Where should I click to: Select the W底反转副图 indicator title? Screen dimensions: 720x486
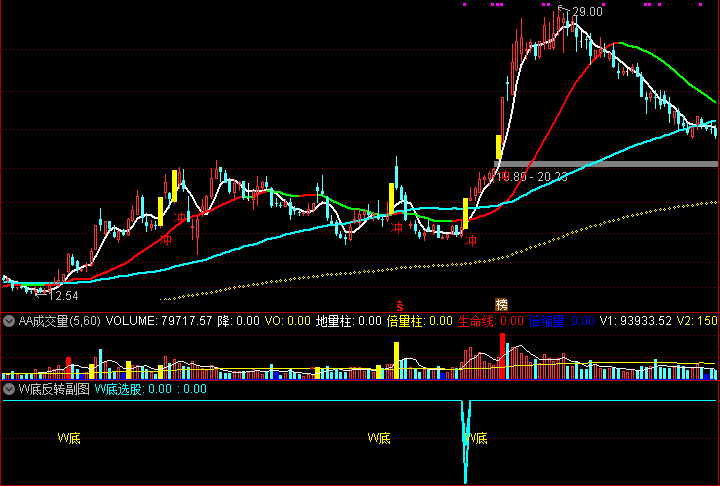tap(54, 389)
